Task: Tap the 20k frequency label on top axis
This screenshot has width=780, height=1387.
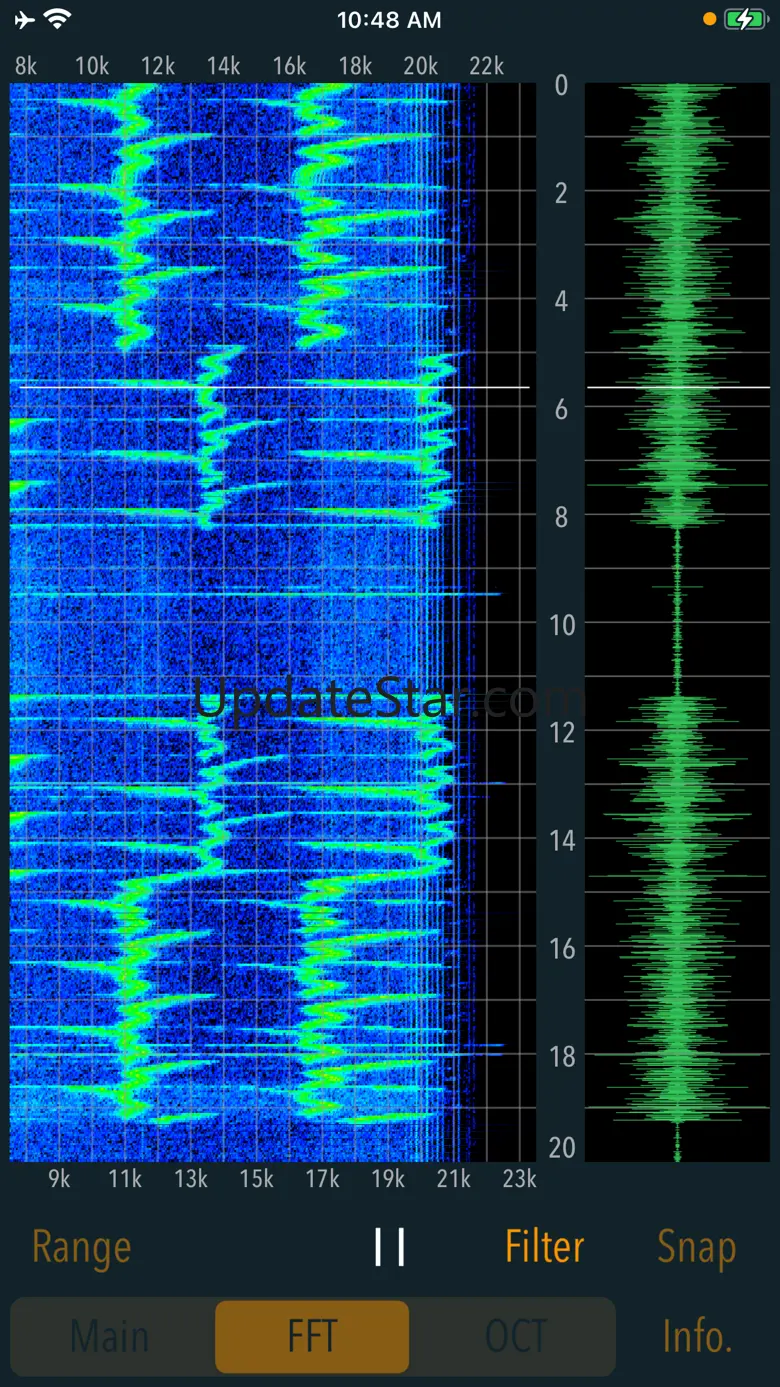Action: 421,66
